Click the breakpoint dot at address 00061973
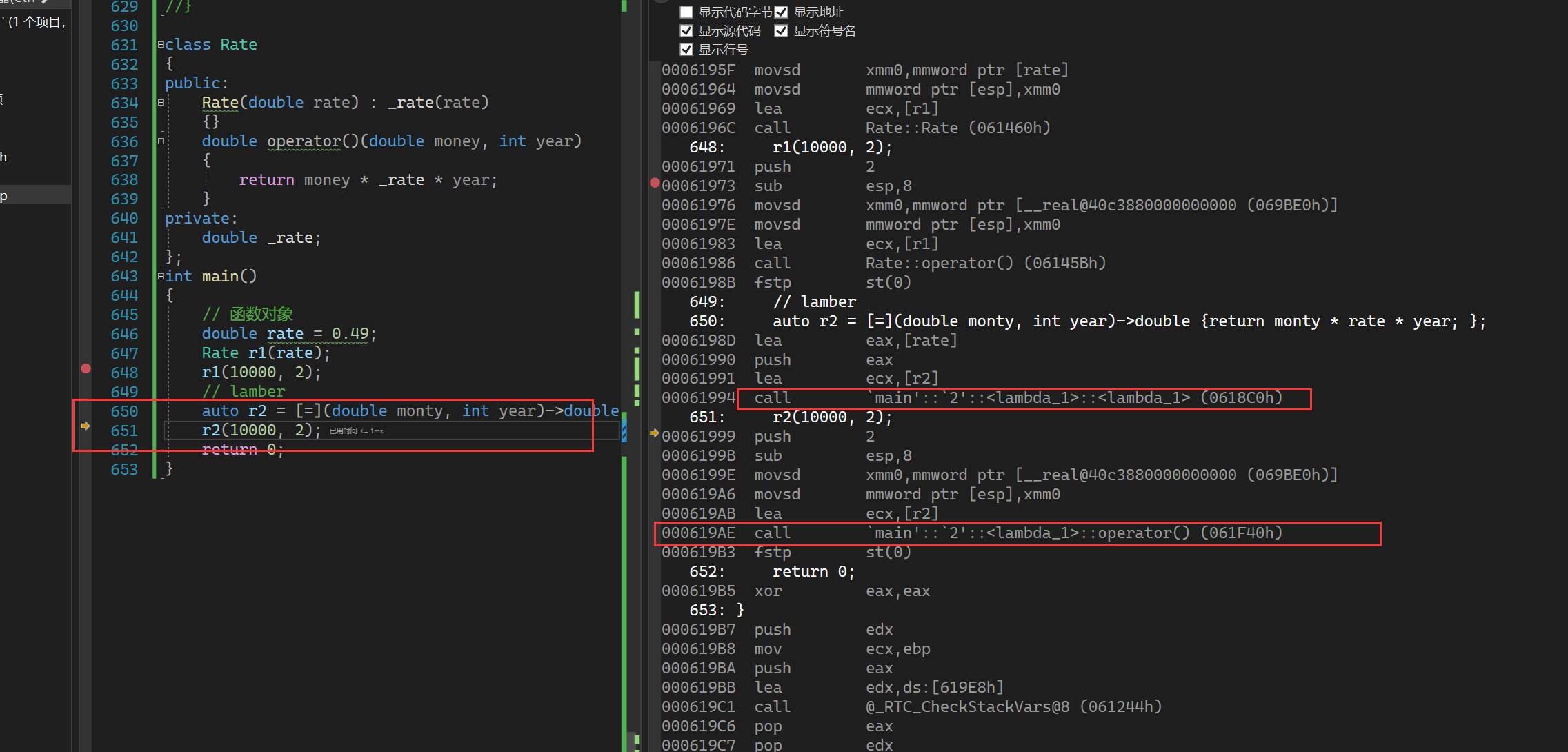Viewport: 1568px width, 752px height. [x=655, y=183]
